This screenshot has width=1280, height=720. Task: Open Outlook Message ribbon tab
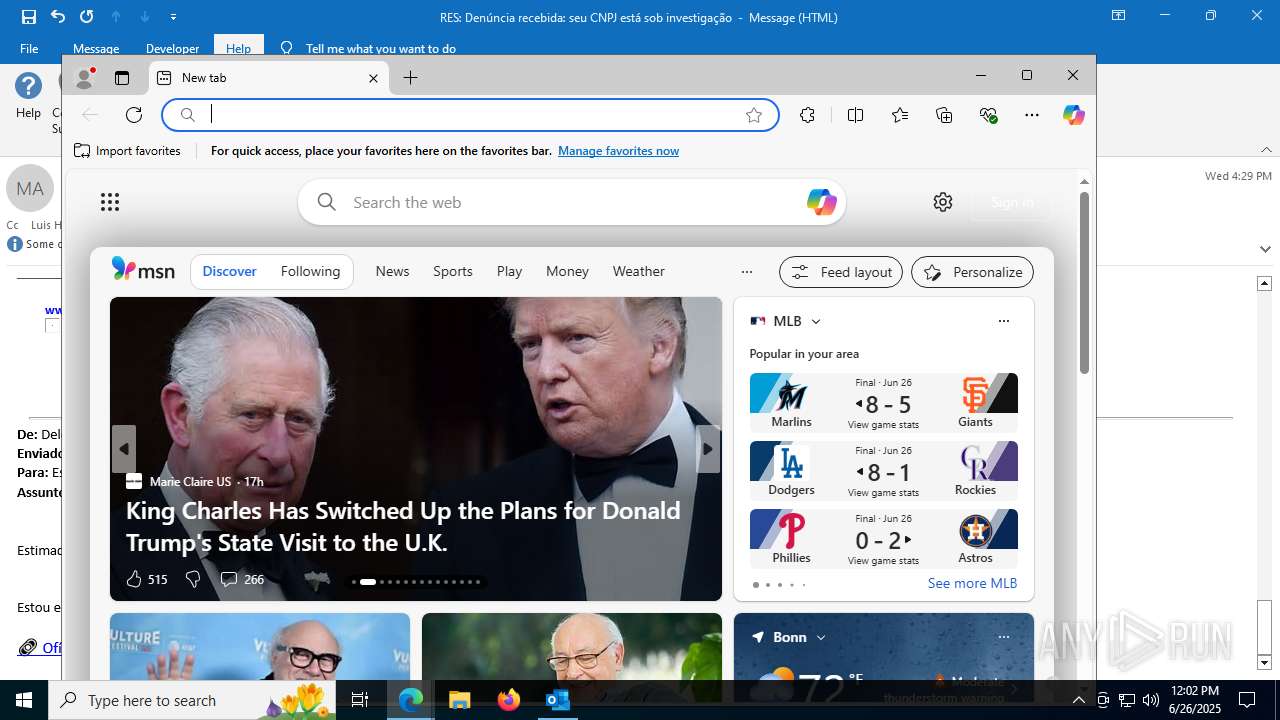tap(96, 48)
